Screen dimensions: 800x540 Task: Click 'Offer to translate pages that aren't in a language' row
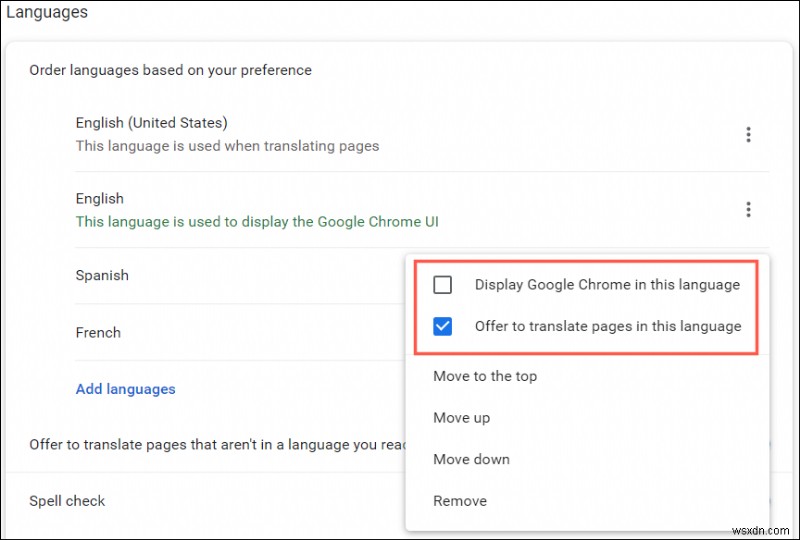coord(217,445)
